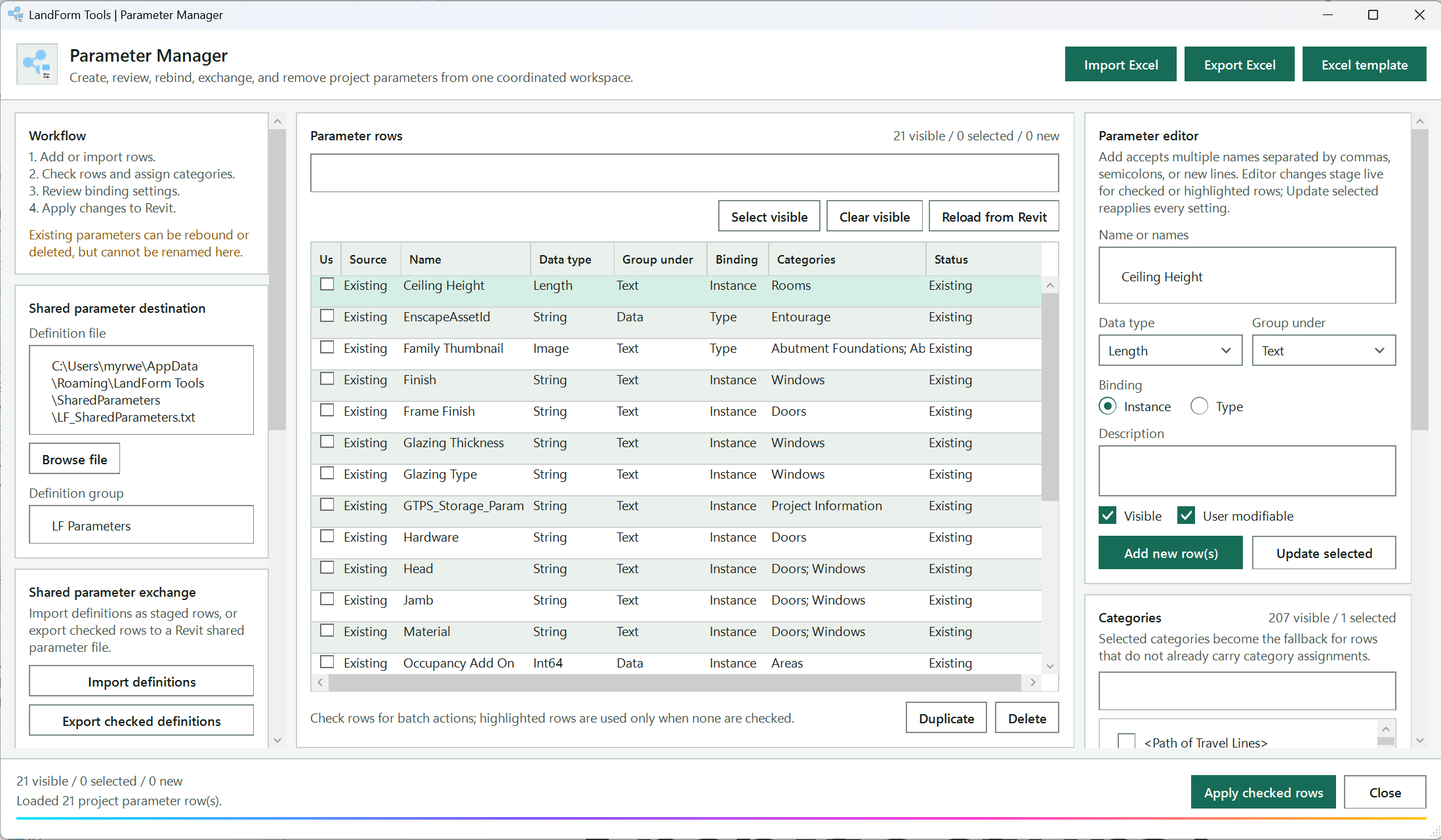The height and width of the screenshot is (840, 1441).
Task: Click the right panel scrollbar down arrow
Action: pyautogui.click(x=1420, y=740)
